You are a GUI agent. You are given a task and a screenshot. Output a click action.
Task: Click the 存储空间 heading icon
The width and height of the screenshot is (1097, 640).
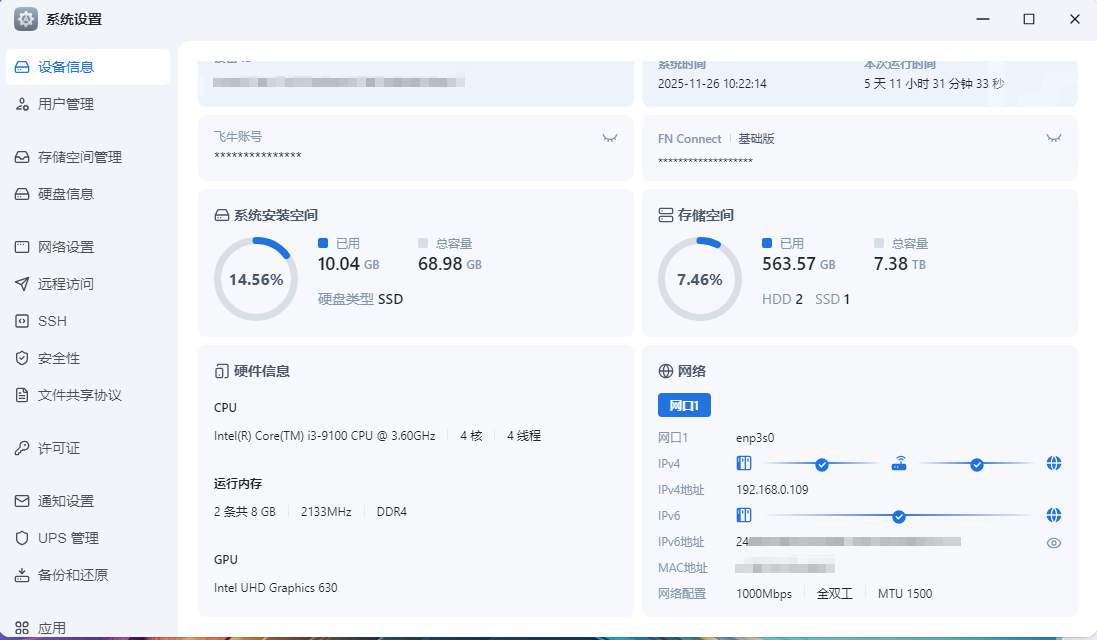665,215
